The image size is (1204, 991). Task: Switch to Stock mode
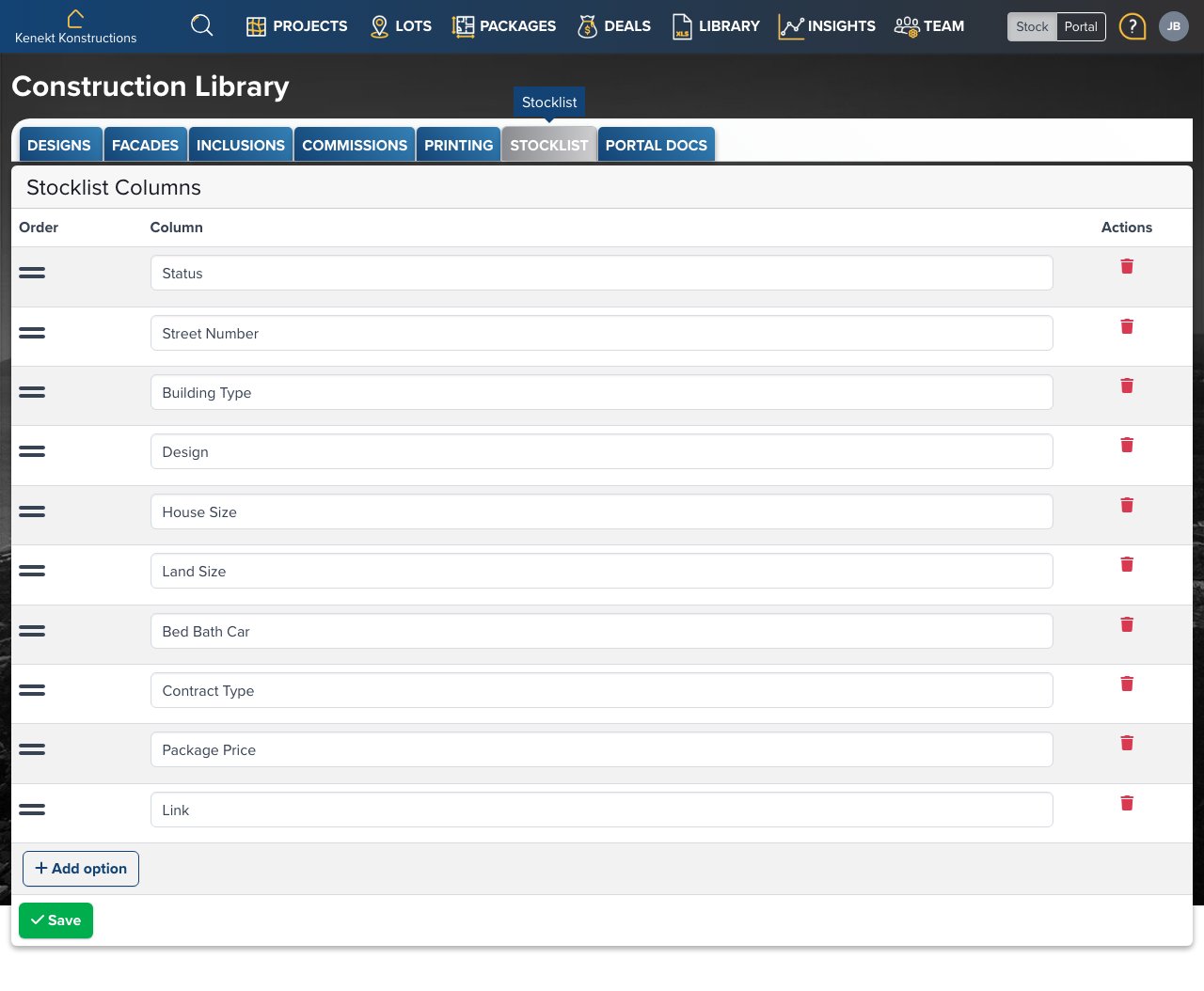(1032, 26)
